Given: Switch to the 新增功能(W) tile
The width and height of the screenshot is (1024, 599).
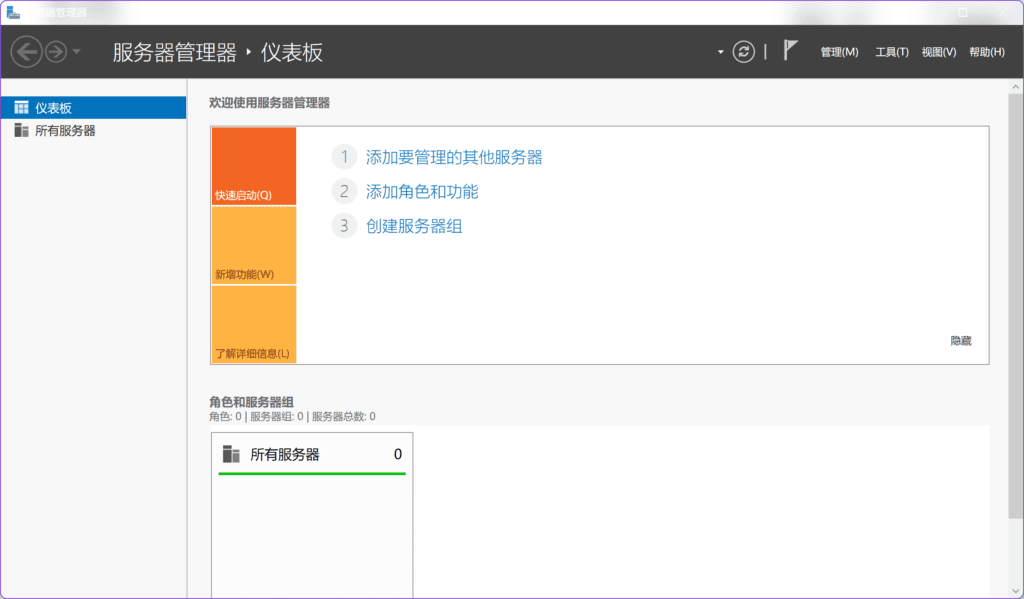Looking at the screenshot, I should (254, 245).
